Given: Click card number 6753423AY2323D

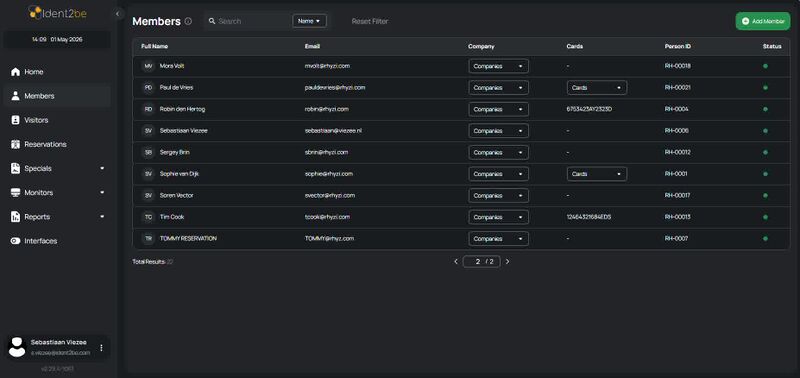Looking at the screenshot, I should 589,109.
